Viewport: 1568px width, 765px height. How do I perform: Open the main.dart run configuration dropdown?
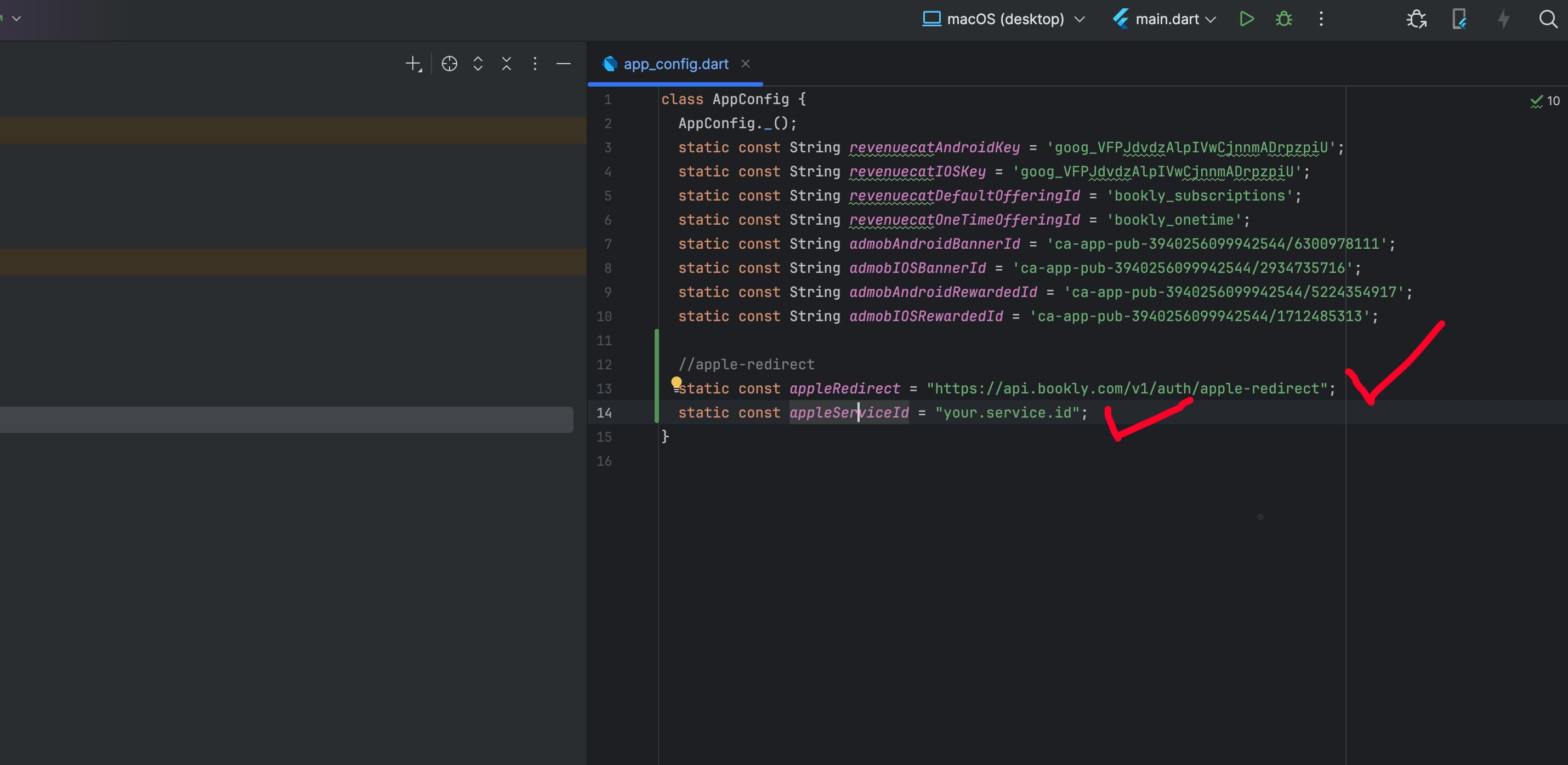pyautogui.click(x=1164, y=19)
